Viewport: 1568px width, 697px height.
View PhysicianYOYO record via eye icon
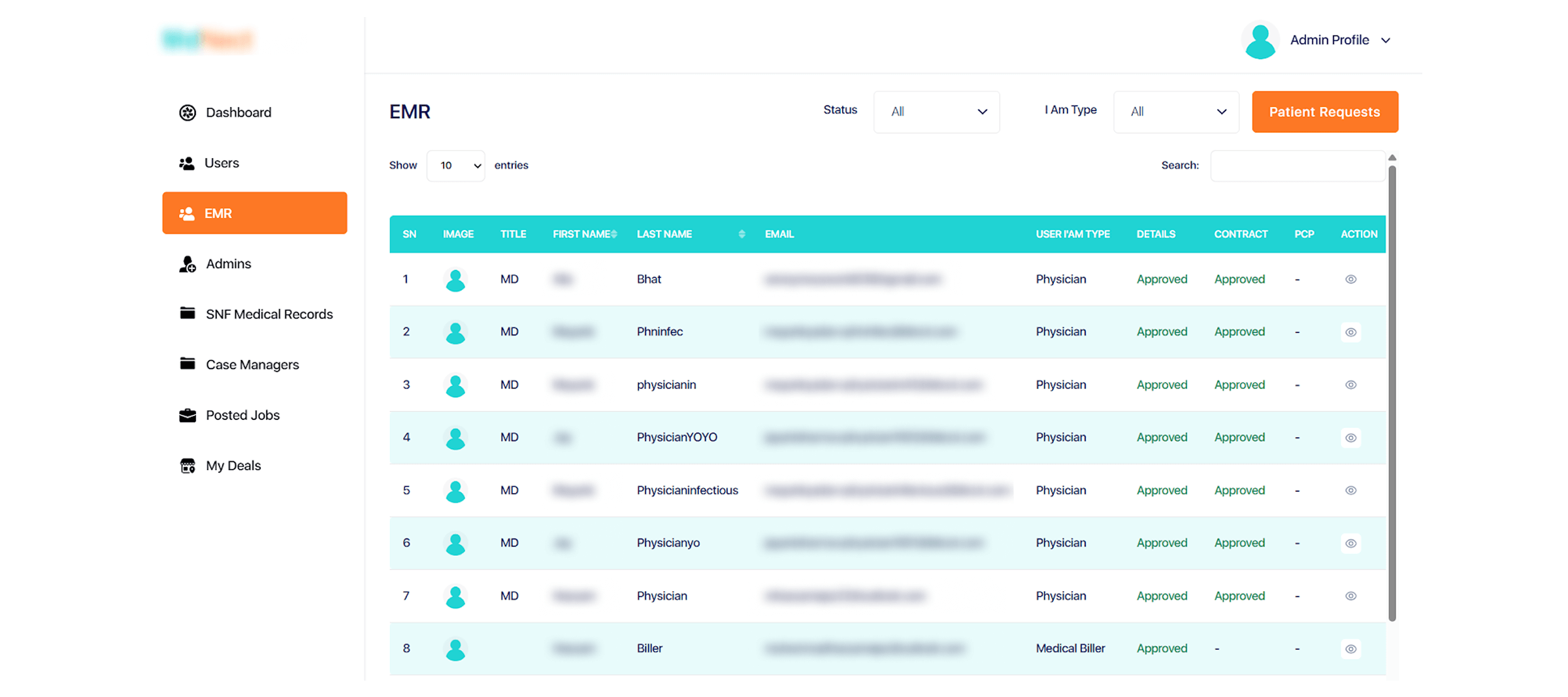(x=1350, y=438)
